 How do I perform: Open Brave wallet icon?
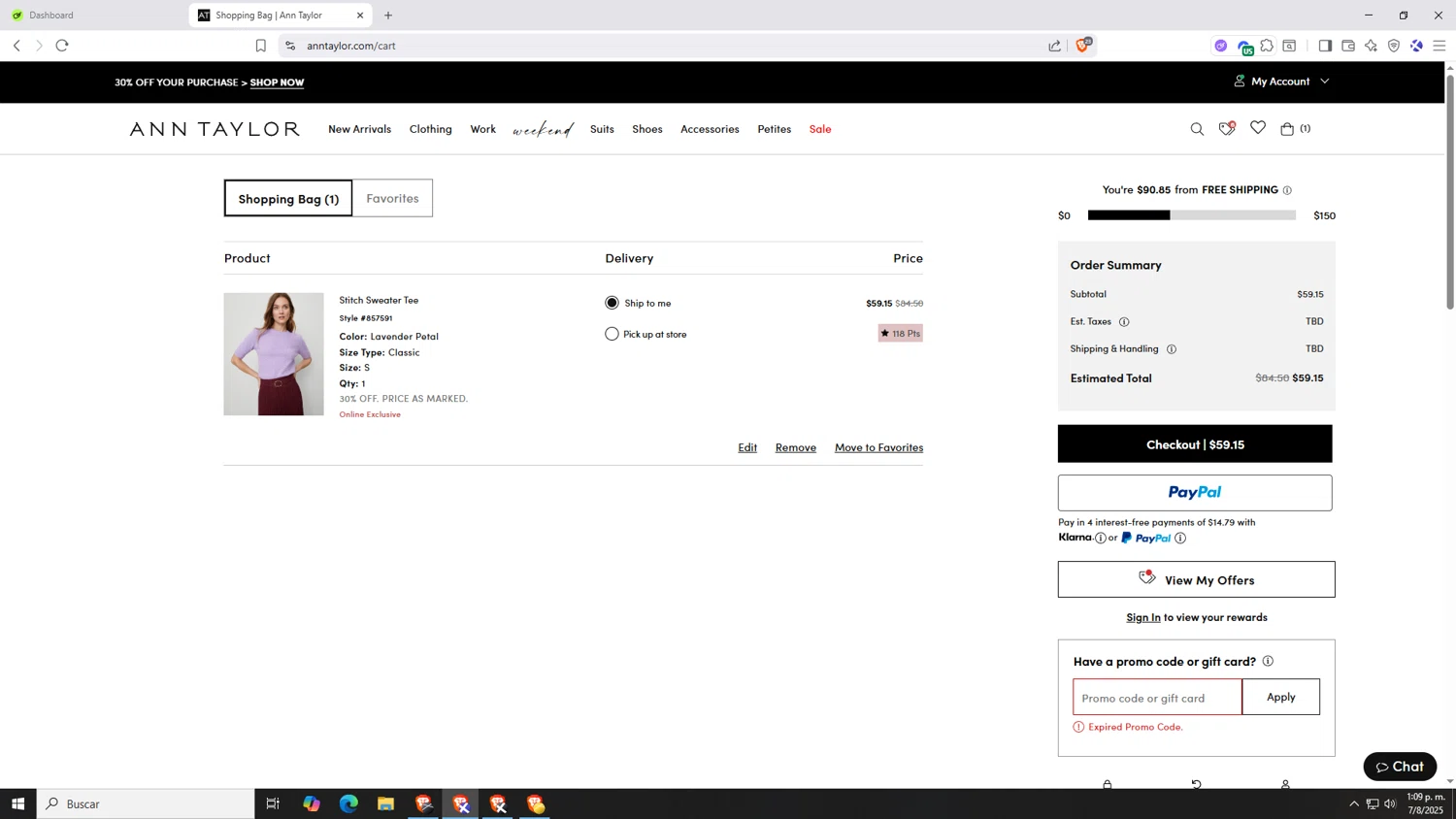(1348, 46)
